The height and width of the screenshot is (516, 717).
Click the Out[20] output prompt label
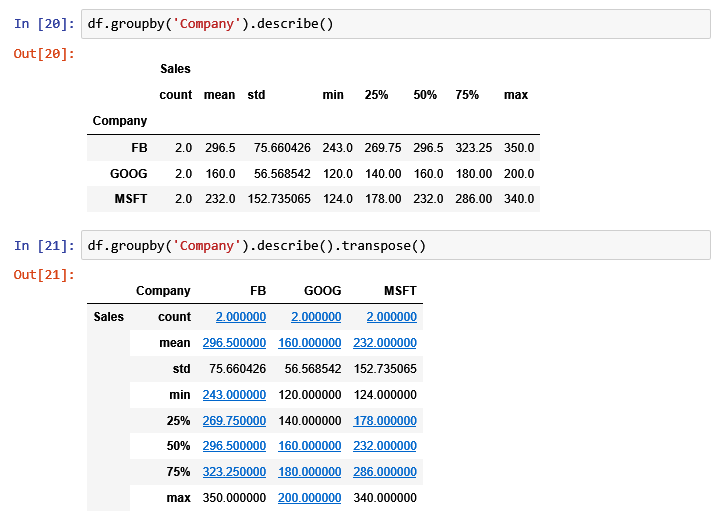(x=44, y=54)
